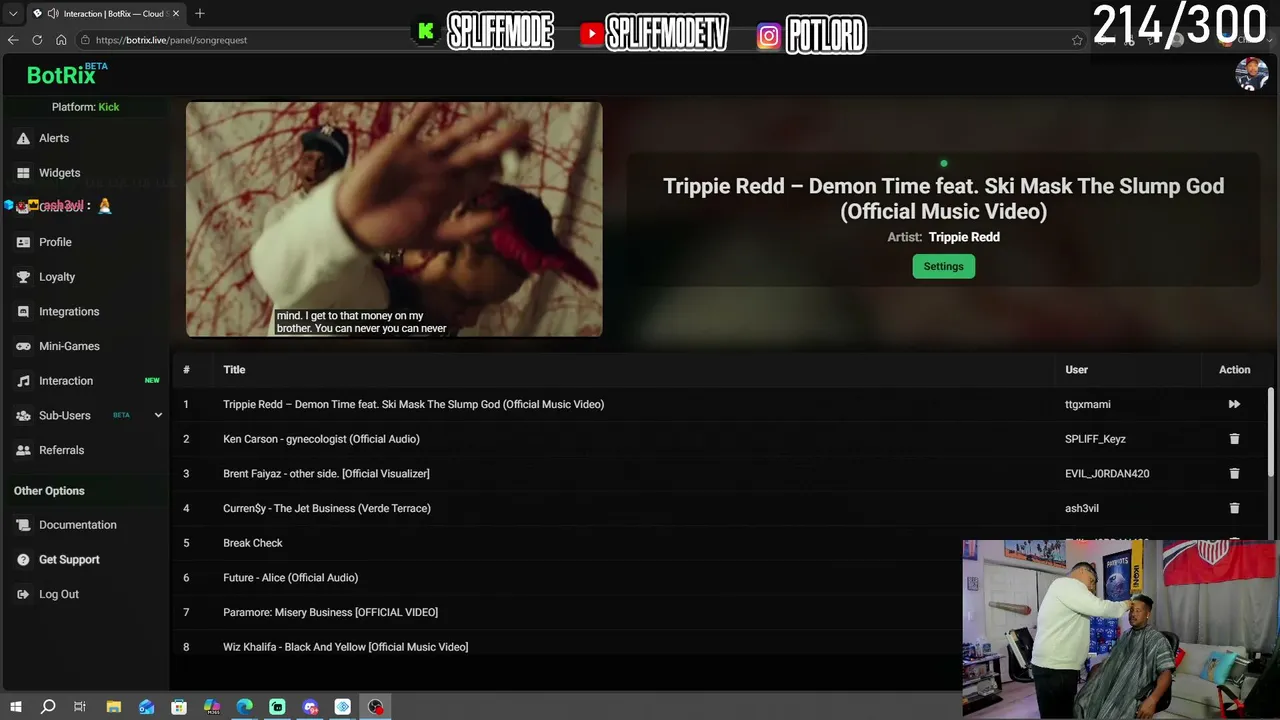Open the tab search dropdown arrow
Image resolution: width=1280 pixels, height=720 pixels.
(13, 14)
